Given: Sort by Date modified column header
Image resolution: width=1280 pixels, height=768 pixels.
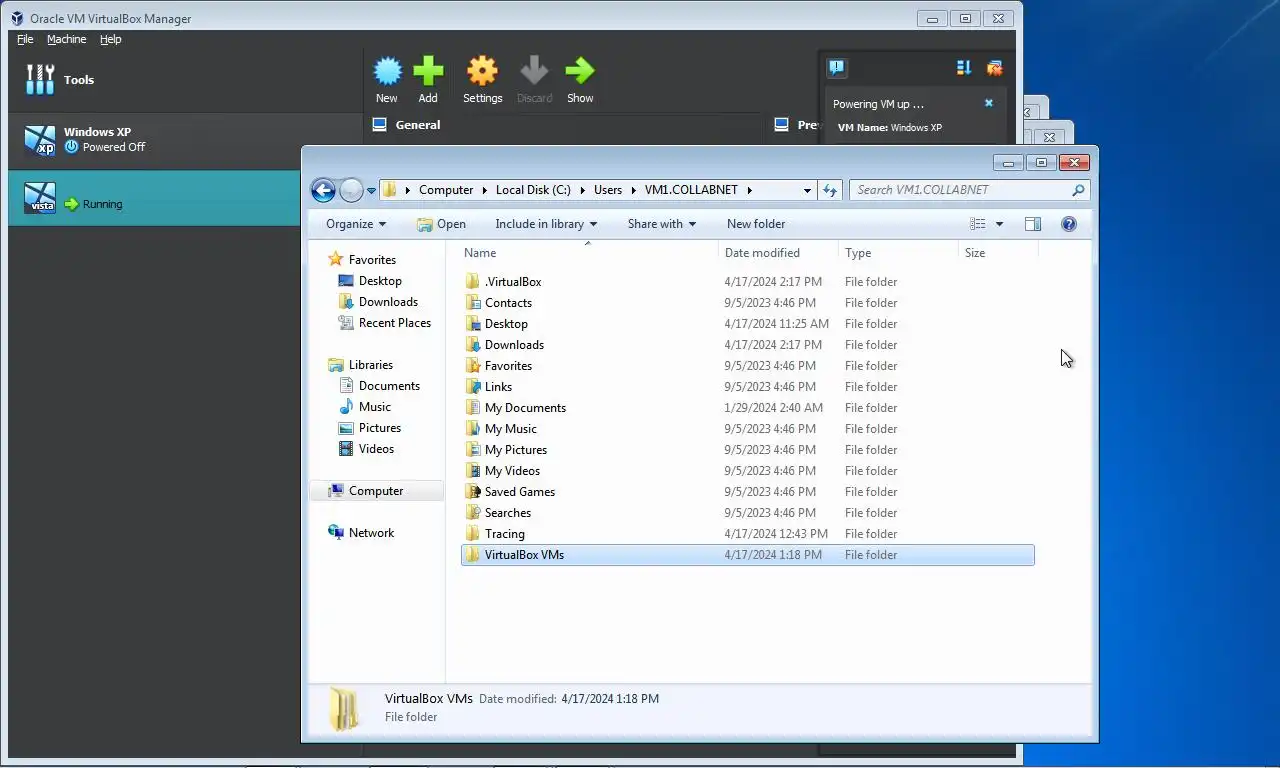Looking at the screenshot, I should point(778,253).
